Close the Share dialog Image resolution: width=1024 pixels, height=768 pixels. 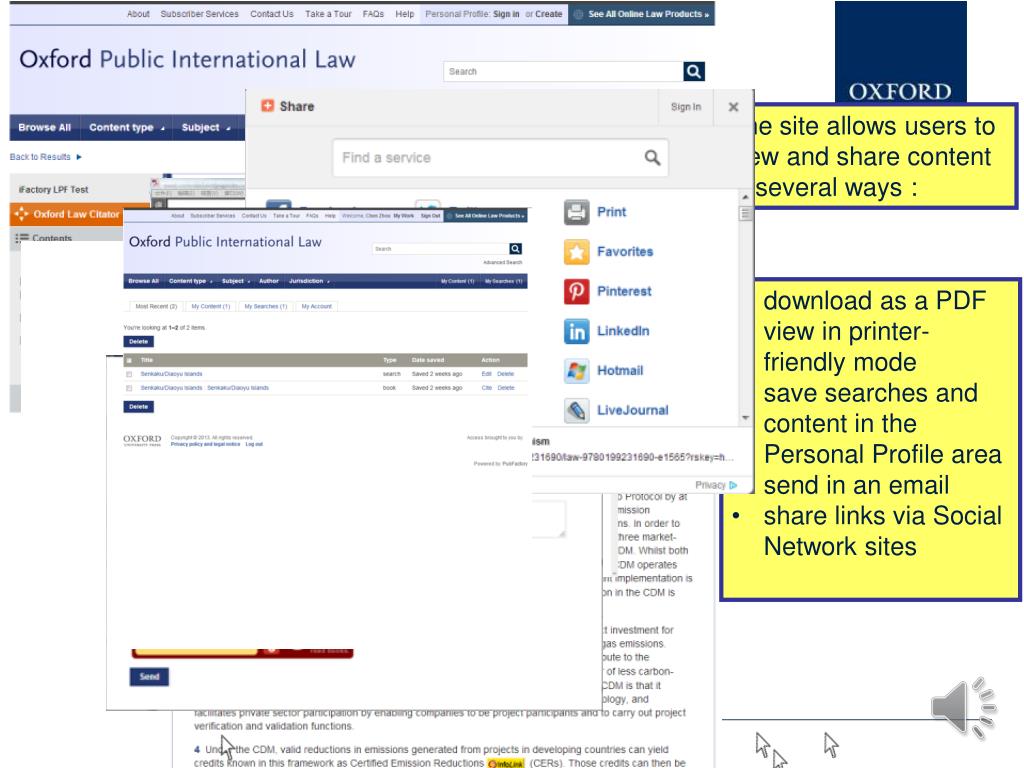coord(733,106)
